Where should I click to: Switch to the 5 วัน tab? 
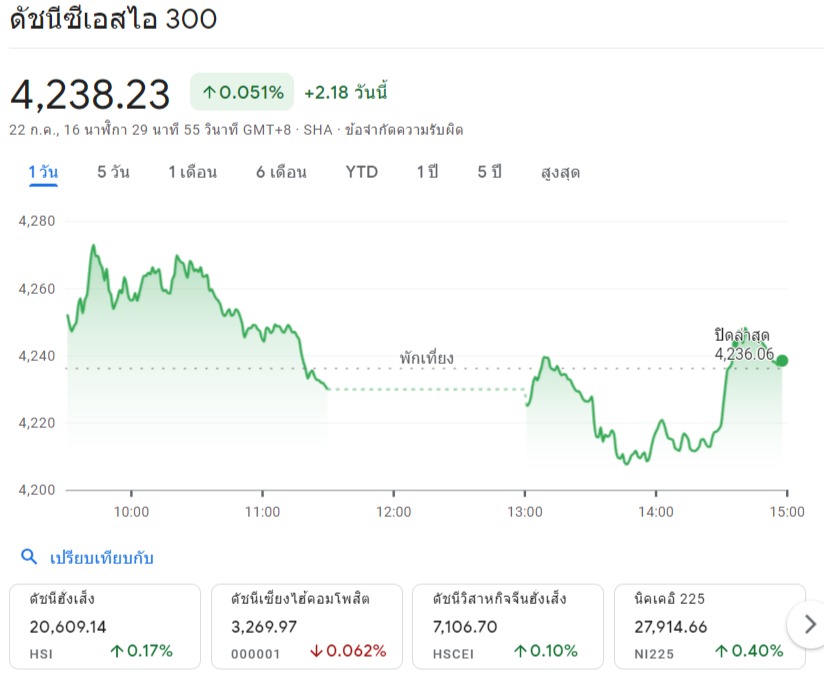click(113, 172)
